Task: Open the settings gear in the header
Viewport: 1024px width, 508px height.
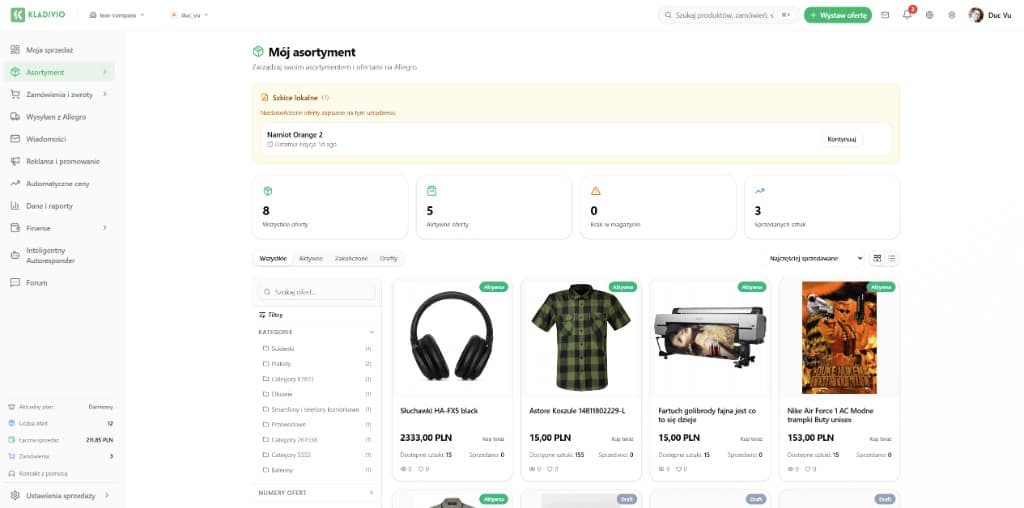Action: (x=951, y=15)
